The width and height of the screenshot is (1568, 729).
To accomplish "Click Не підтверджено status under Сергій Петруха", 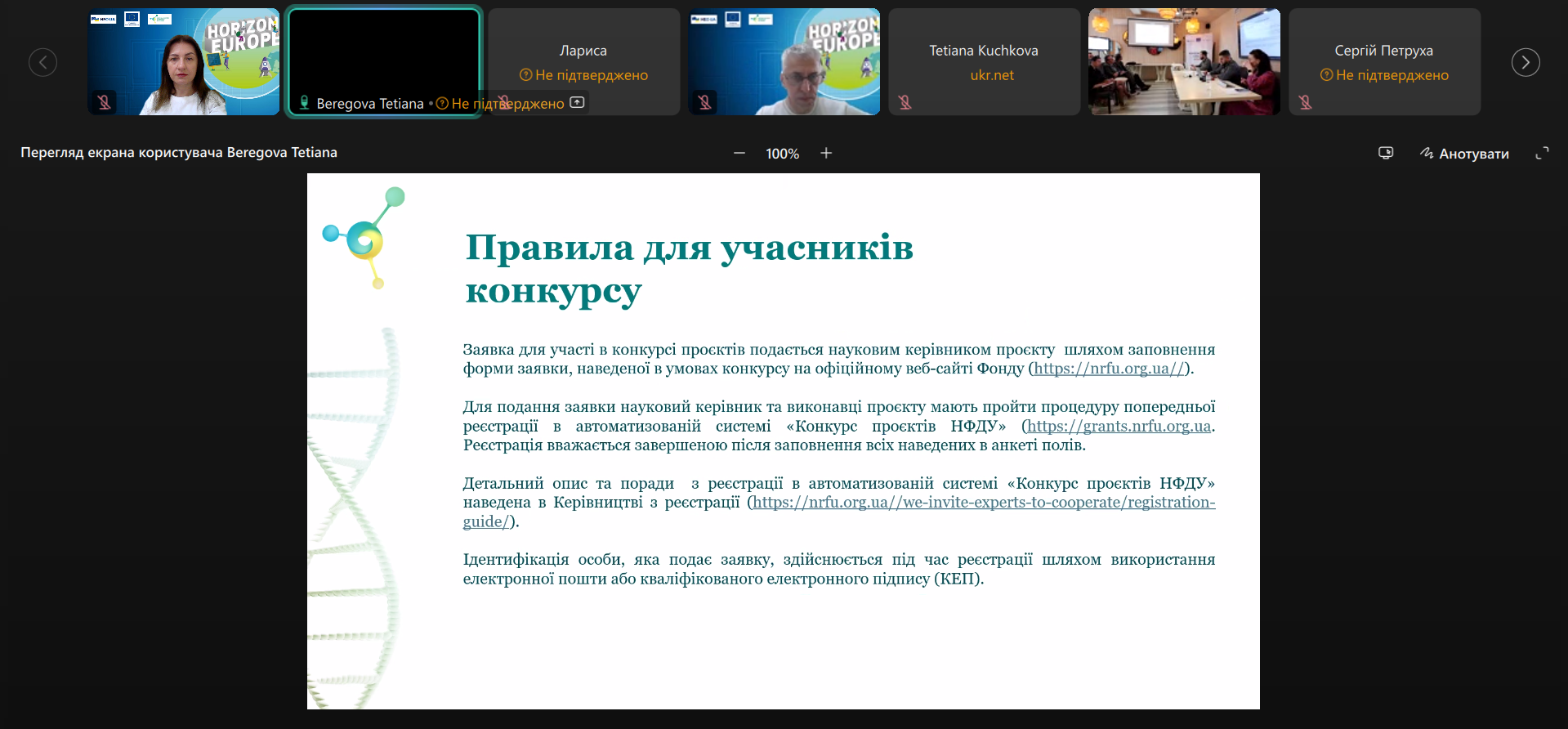I will pyautogui.click(x=1384, y=75).
